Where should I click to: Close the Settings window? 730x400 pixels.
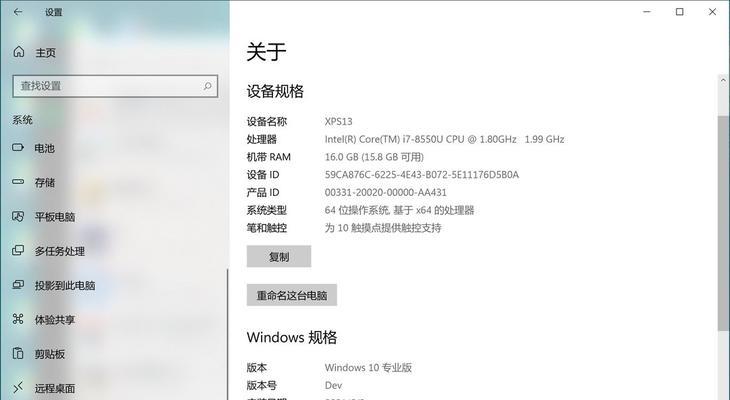(712, 12)
